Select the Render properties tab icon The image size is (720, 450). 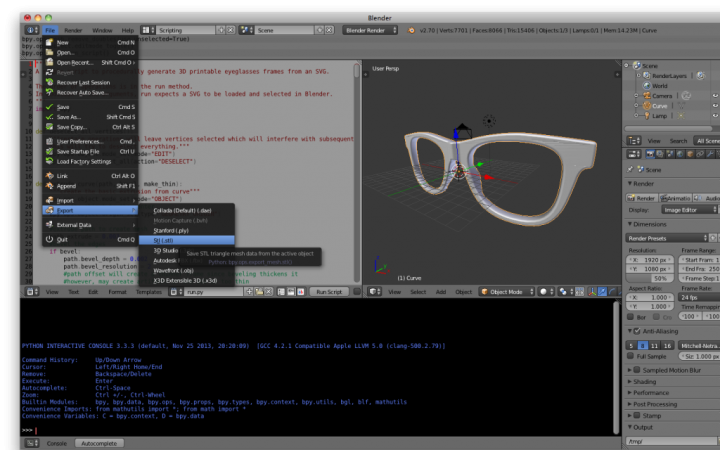point(650,154)
